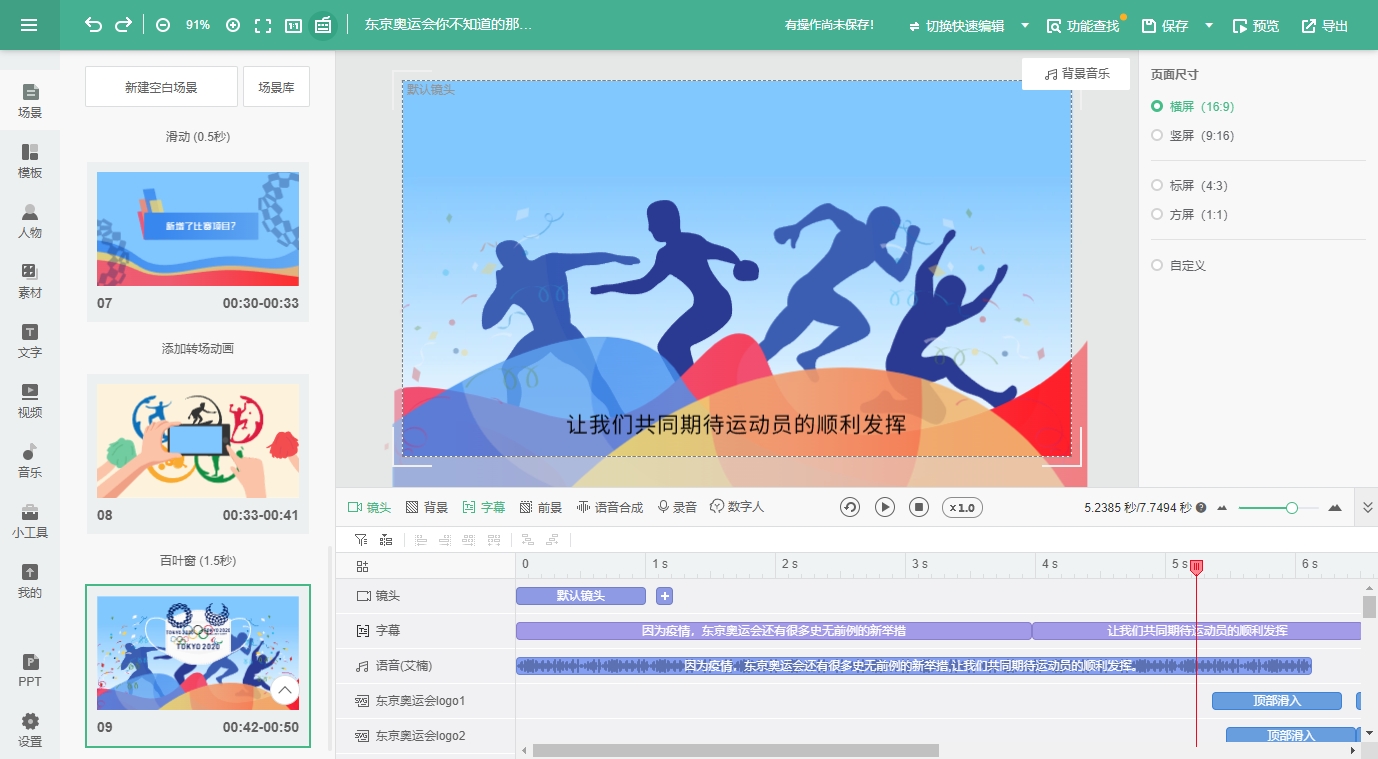The width and height of the screenshot is (1378, 759).
Task: Expand the 保存 dropdown arrow
Action: pyautogui.click(x=1209, y=25)
